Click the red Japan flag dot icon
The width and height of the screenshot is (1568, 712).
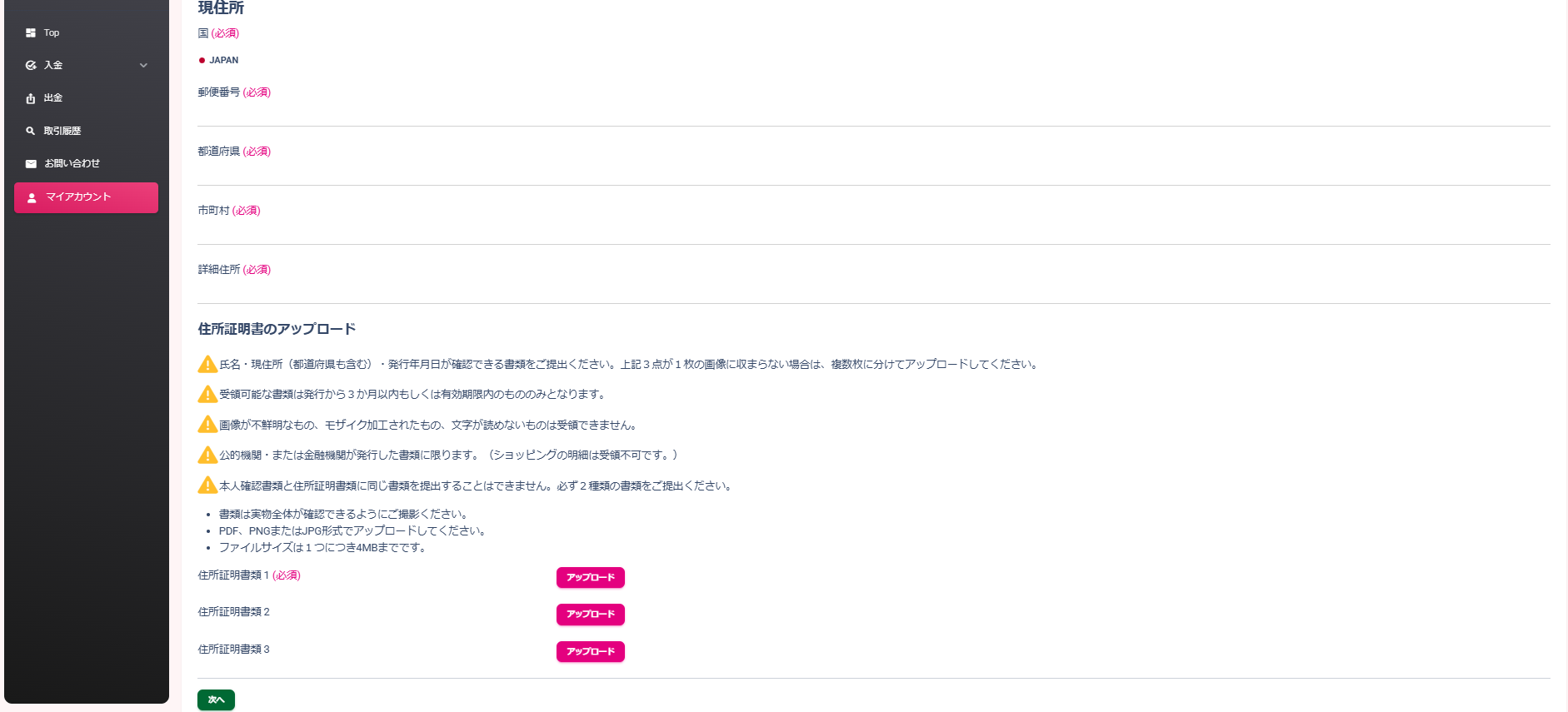(x=202, y=60)
